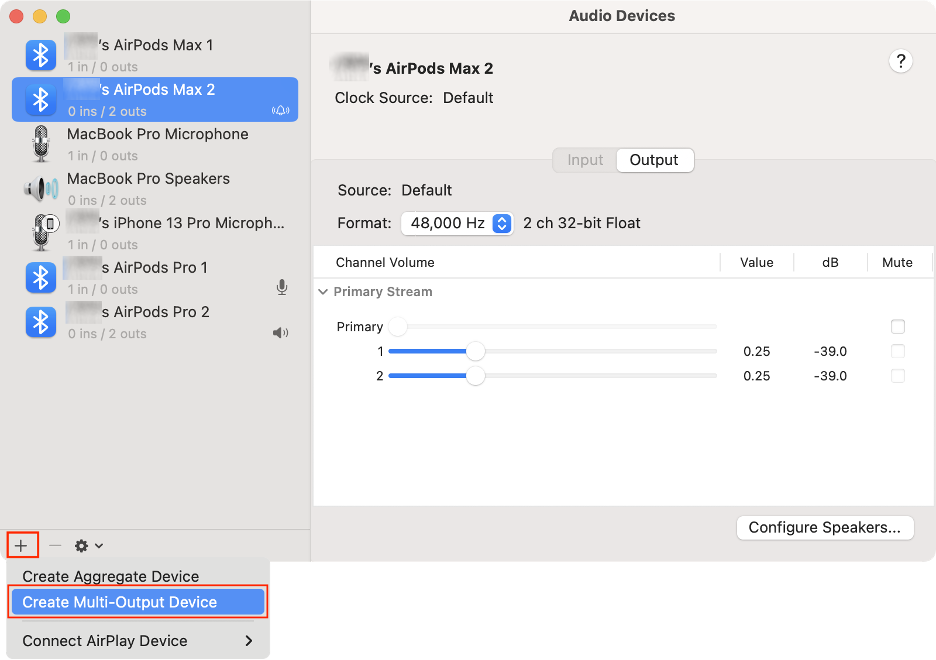
Task: Select MacBook Pro Speakers in the device list
Action: [155, 189]
